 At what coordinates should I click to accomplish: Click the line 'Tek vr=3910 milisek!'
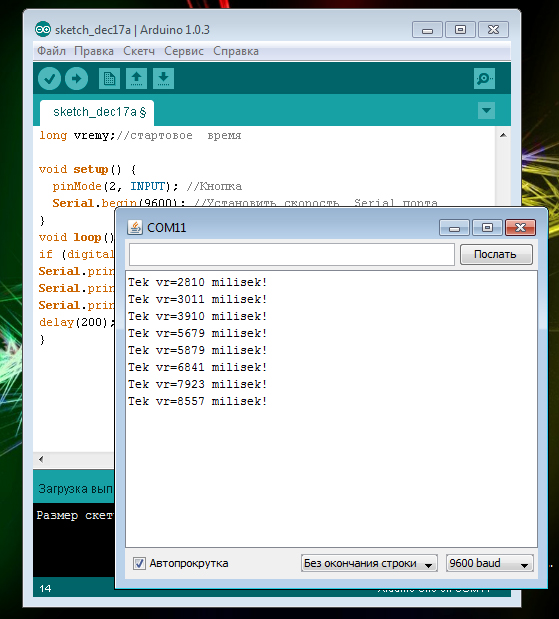pos(197,316)
